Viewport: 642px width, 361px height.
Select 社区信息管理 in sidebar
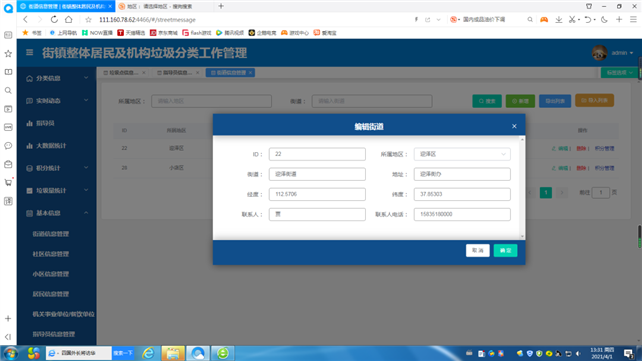[51, 254]
